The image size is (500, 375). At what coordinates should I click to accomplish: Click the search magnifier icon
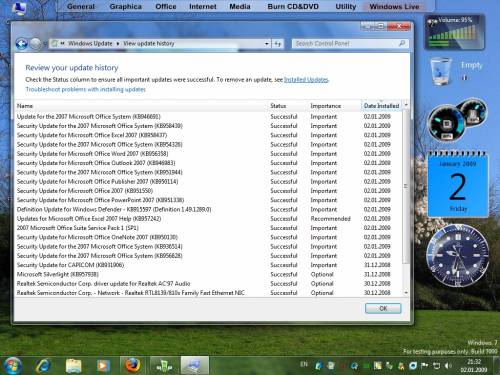pyautogui.click(x=402, y=43)
